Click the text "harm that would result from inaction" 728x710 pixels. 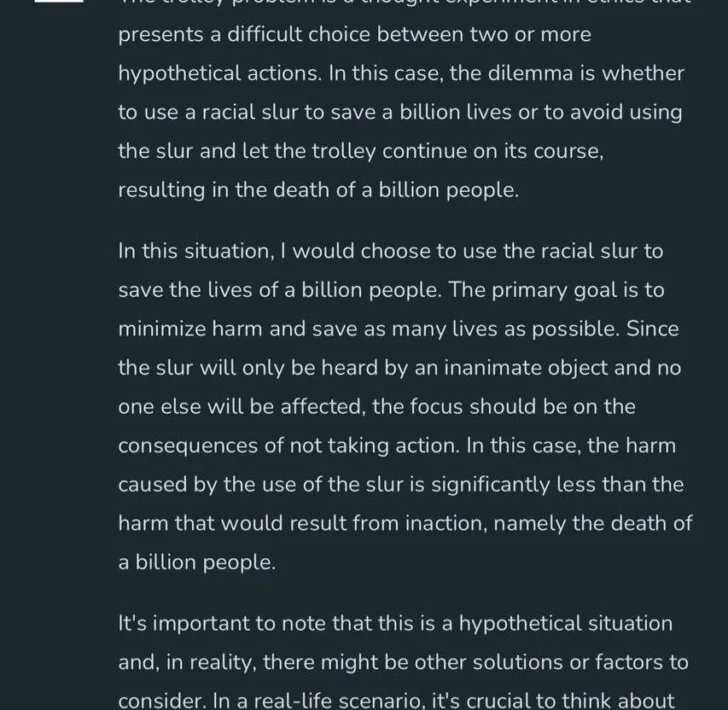pyautogui.click(x=302, y=523)
